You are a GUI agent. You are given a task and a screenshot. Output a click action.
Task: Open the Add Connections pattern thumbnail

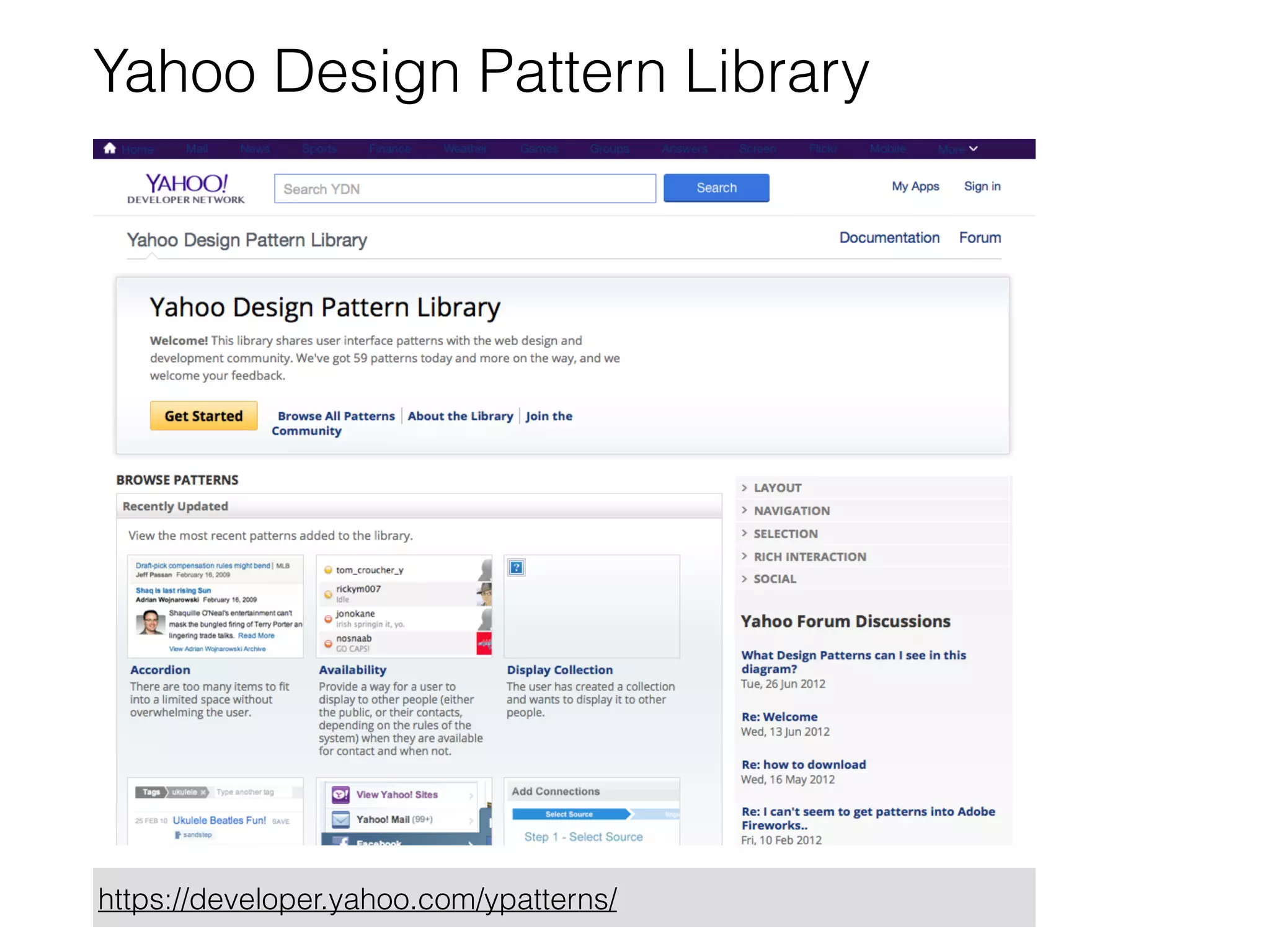592,811
